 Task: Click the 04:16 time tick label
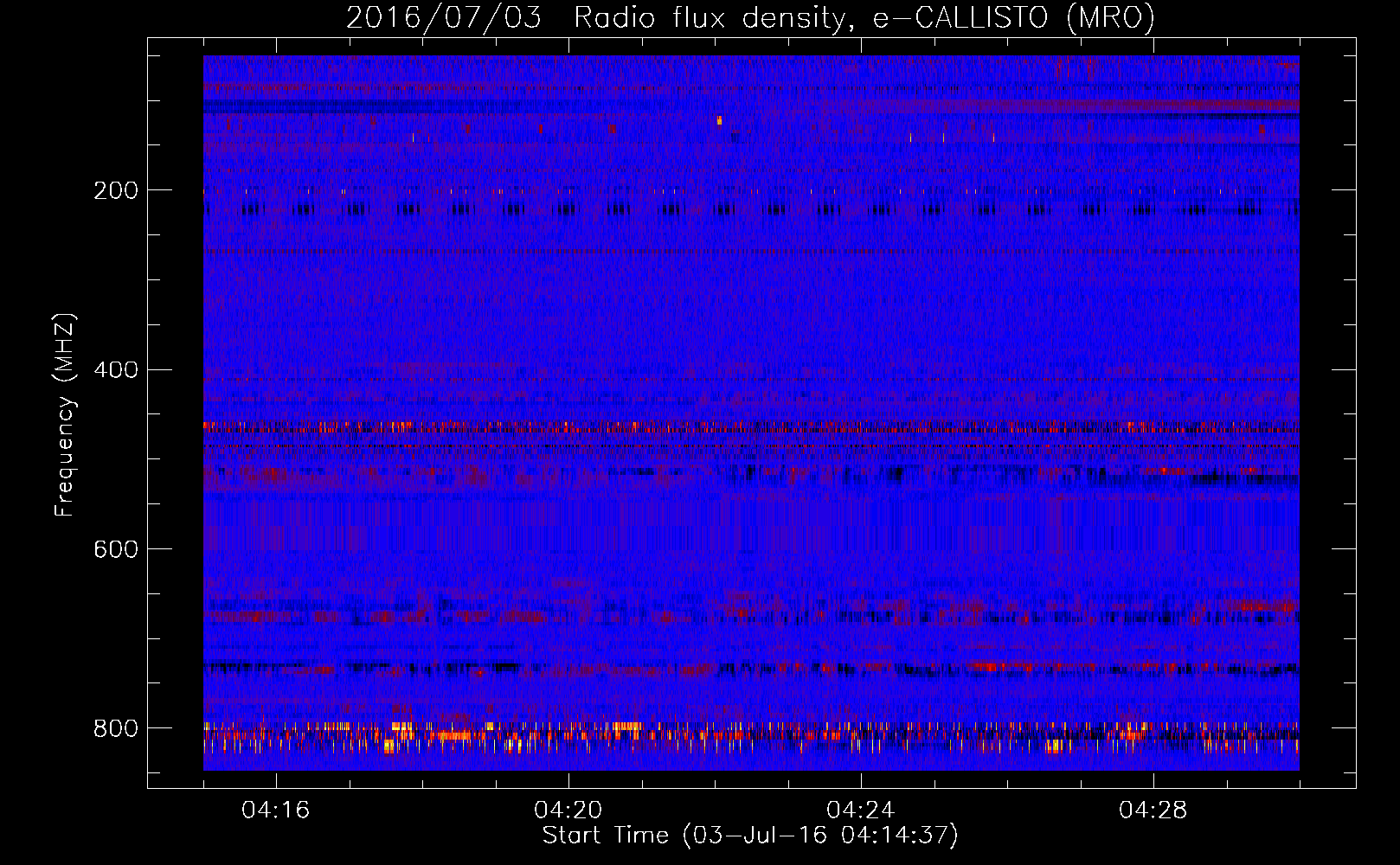pyautogui.click(x=275, y=811)
